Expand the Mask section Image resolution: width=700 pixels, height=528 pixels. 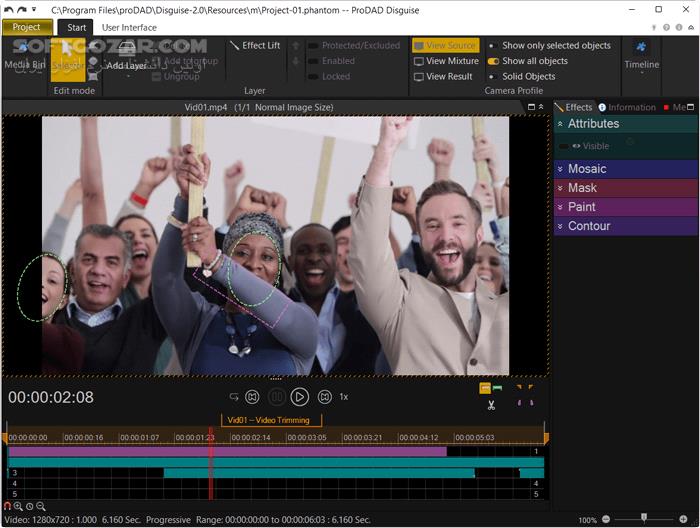[x=582, y=188]
